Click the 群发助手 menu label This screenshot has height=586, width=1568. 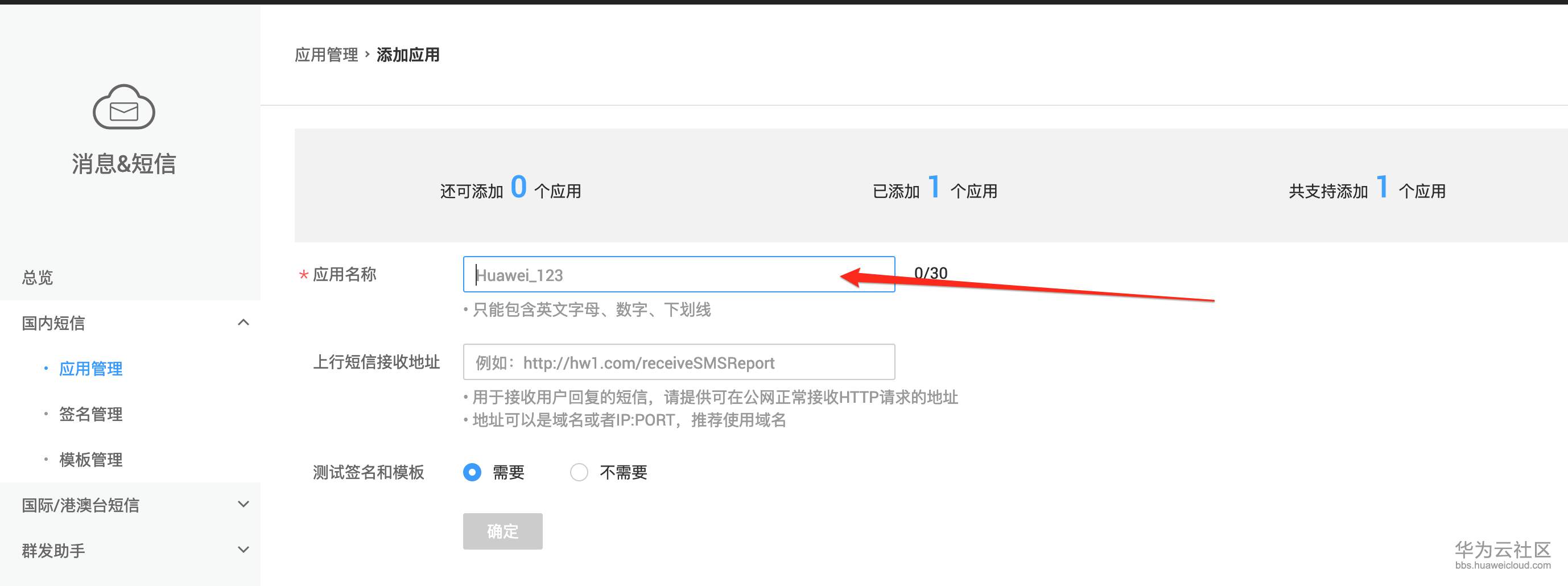tap(53, 551)
